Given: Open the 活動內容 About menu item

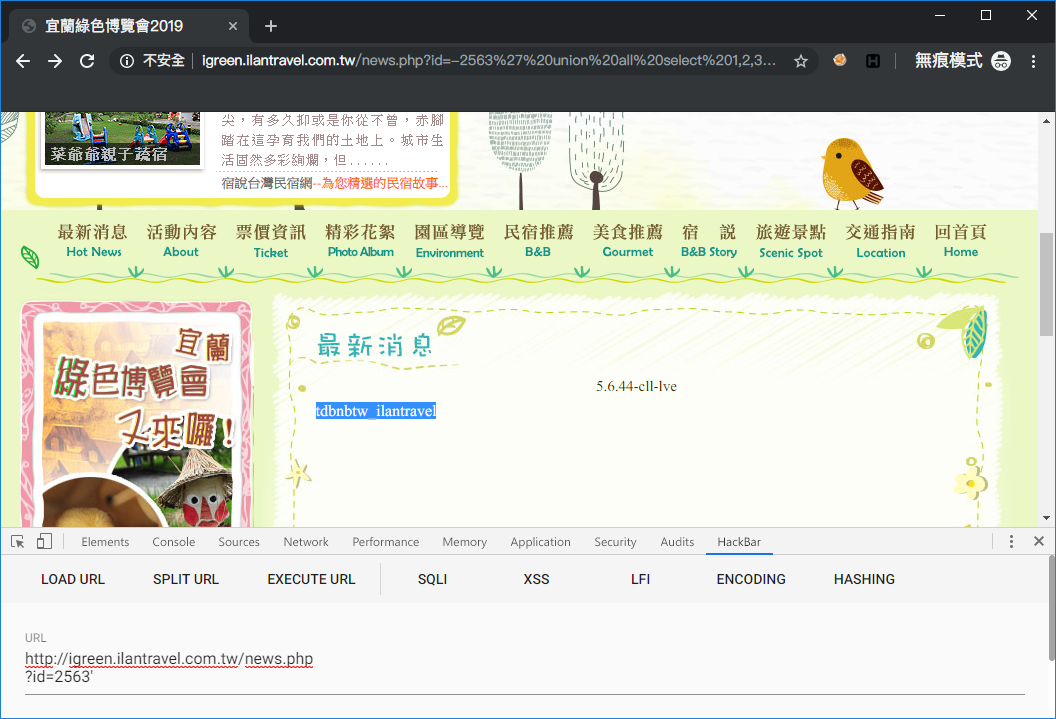Looking at the screenshot, I should (181, 241).
